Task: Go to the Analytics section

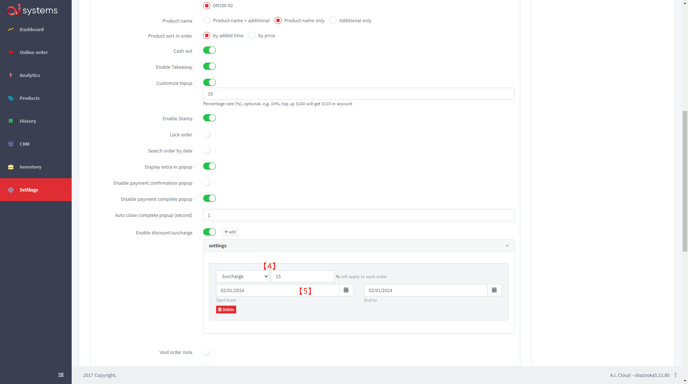Action: (29, 75)
